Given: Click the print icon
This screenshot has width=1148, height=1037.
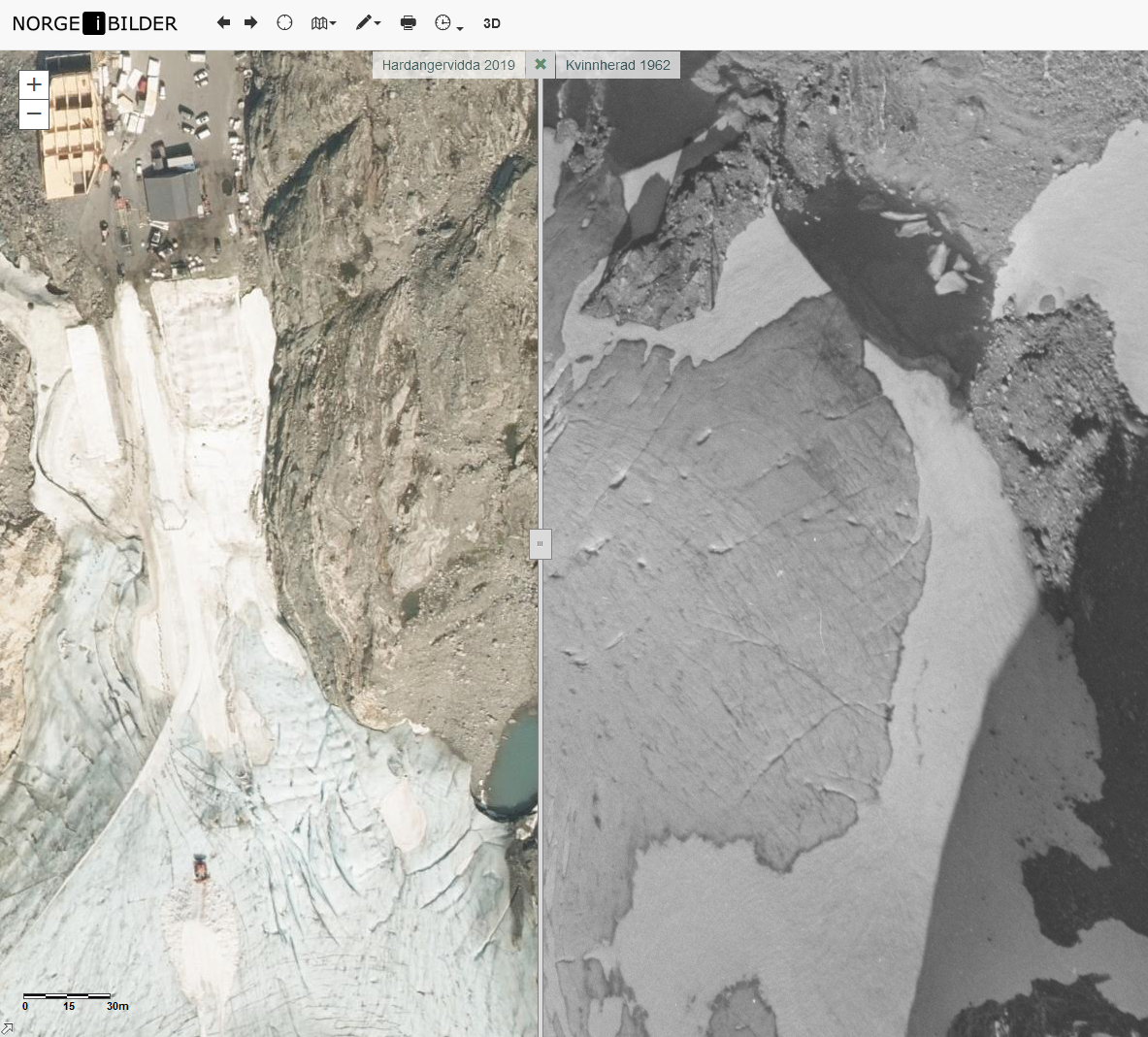Looking at the screenshot, I should click(409, 23).
